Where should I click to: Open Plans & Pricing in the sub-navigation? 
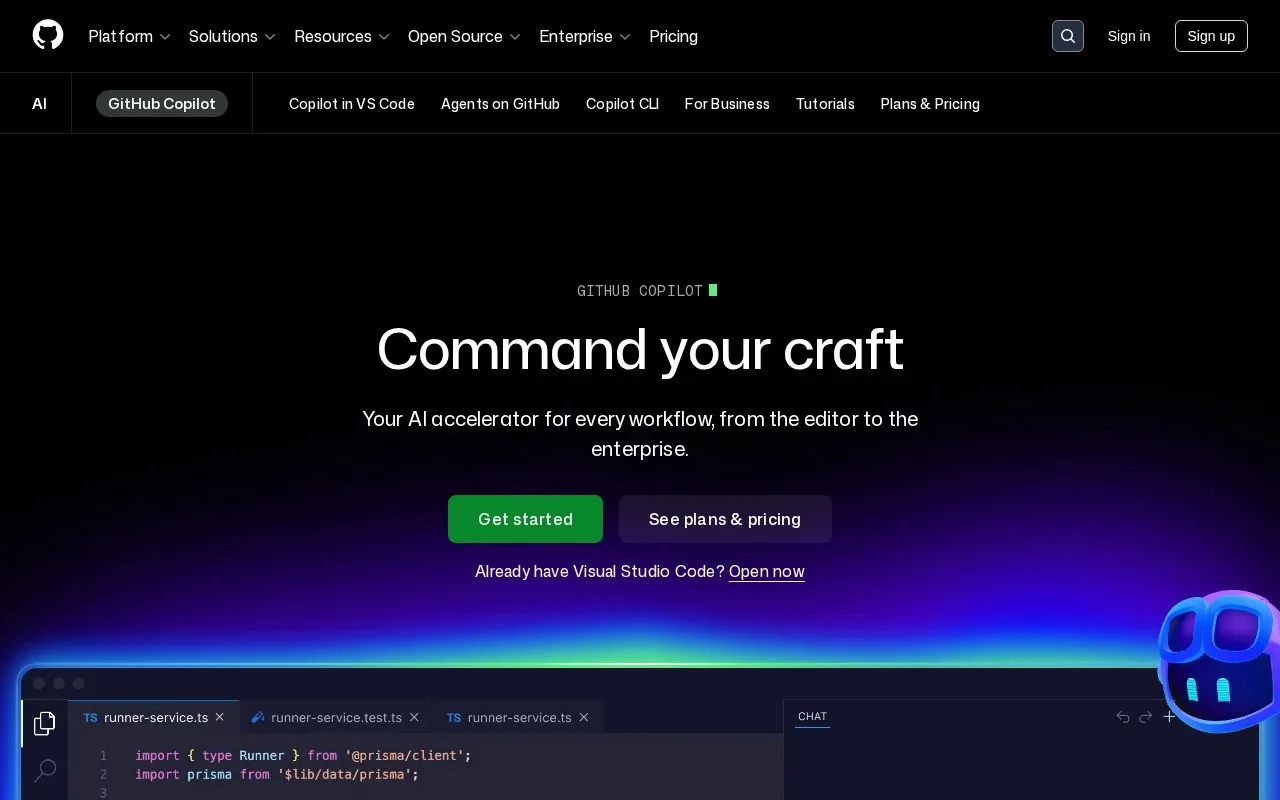(x=930, y=104)
